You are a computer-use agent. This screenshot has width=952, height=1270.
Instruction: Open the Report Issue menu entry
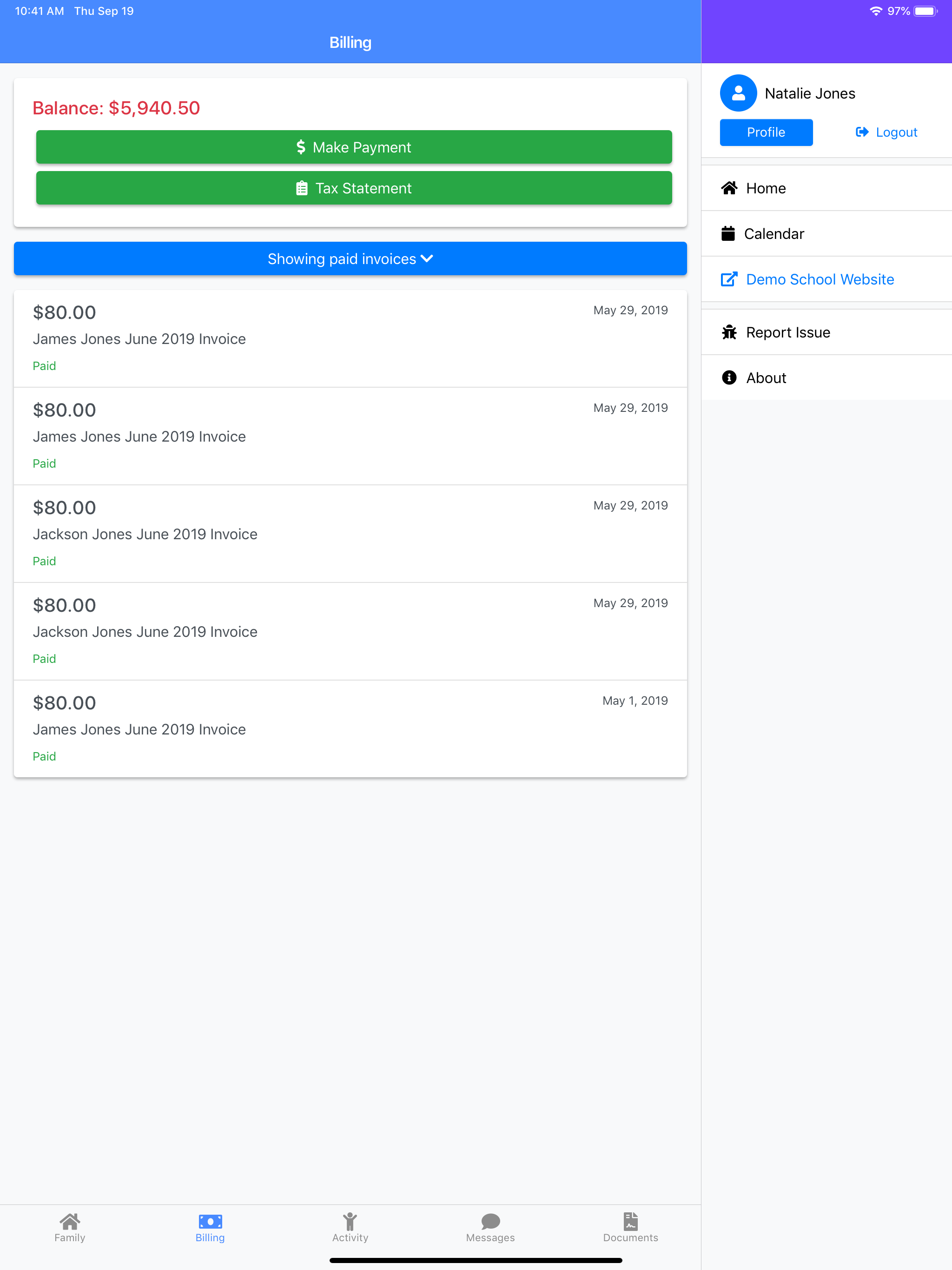(827, 332)
